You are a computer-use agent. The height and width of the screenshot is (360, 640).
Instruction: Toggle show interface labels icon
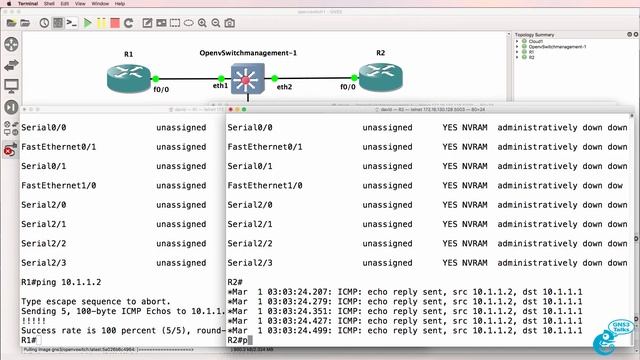[58, 23]
